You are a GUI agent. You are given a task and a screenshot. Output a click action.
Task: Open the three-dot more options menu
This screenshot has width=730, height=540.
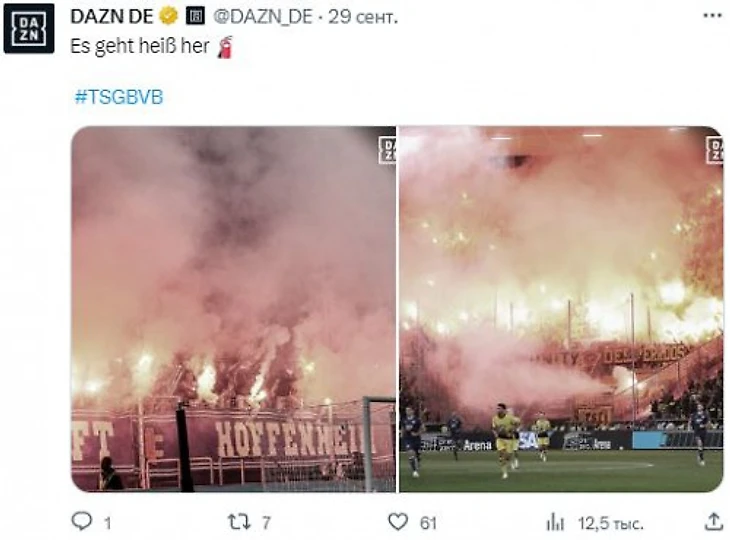pyautogui.click(x=712, y=15)
